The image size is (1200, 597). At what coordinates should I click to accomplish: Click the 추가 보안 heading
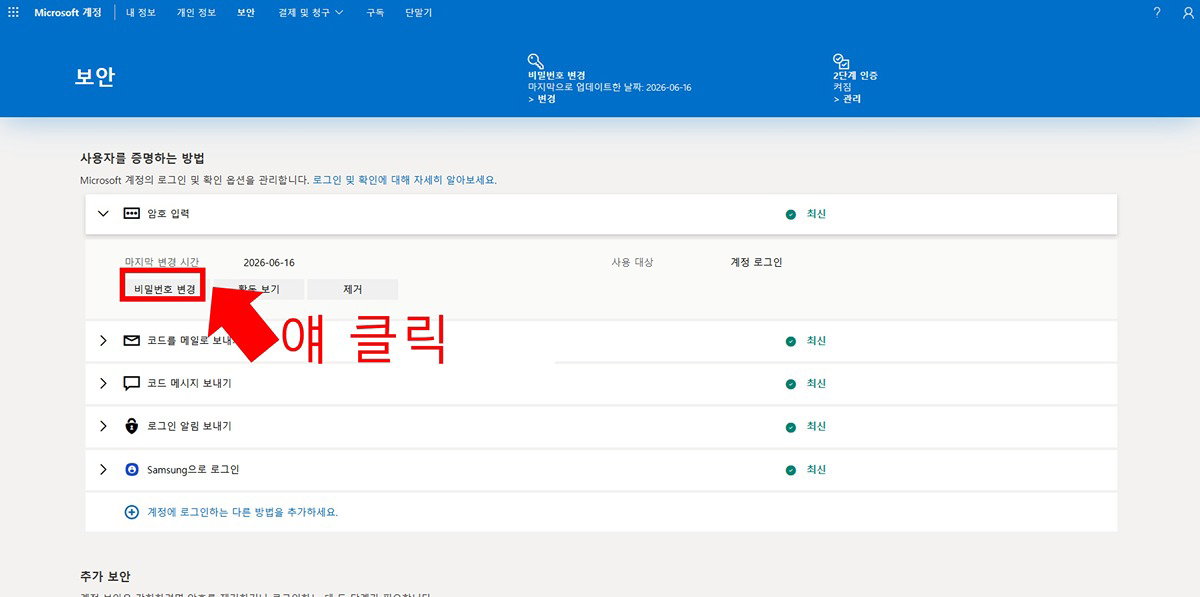pyautogui.click(x=105, y=577)
